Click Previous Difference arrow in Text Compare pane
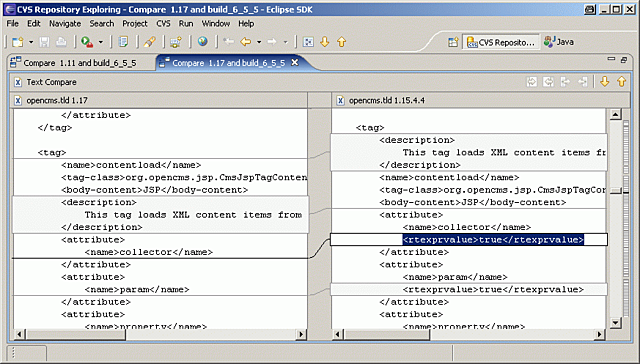640x364 pixels. [x=622, y=82]
